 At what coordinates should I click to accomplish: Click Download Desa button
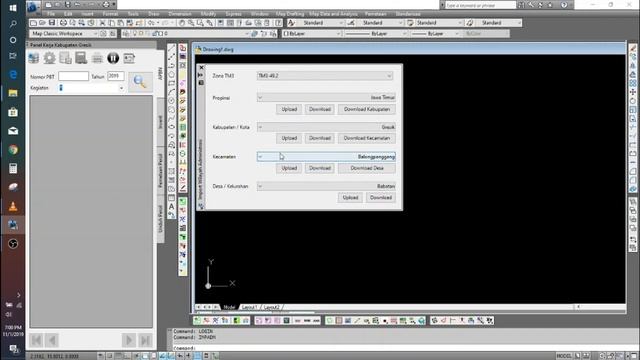click(367, 168)
